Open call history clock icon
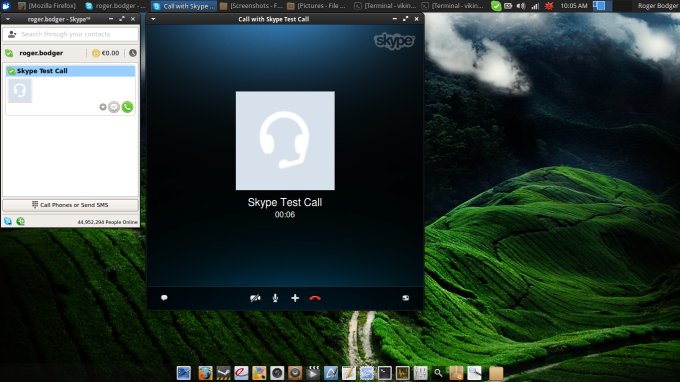The image size is (680, 382). [133, 53]
